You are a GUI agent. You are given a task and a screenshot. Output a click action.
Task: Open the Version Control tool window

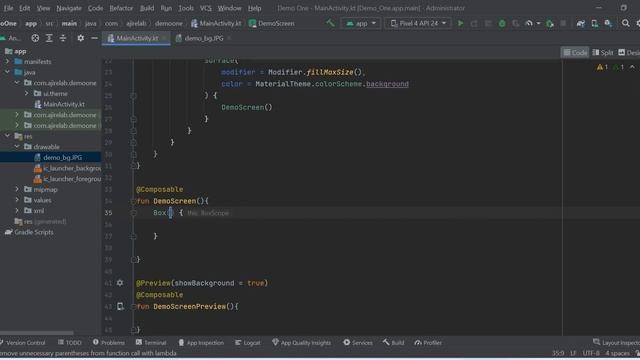(x=23, y=342)
